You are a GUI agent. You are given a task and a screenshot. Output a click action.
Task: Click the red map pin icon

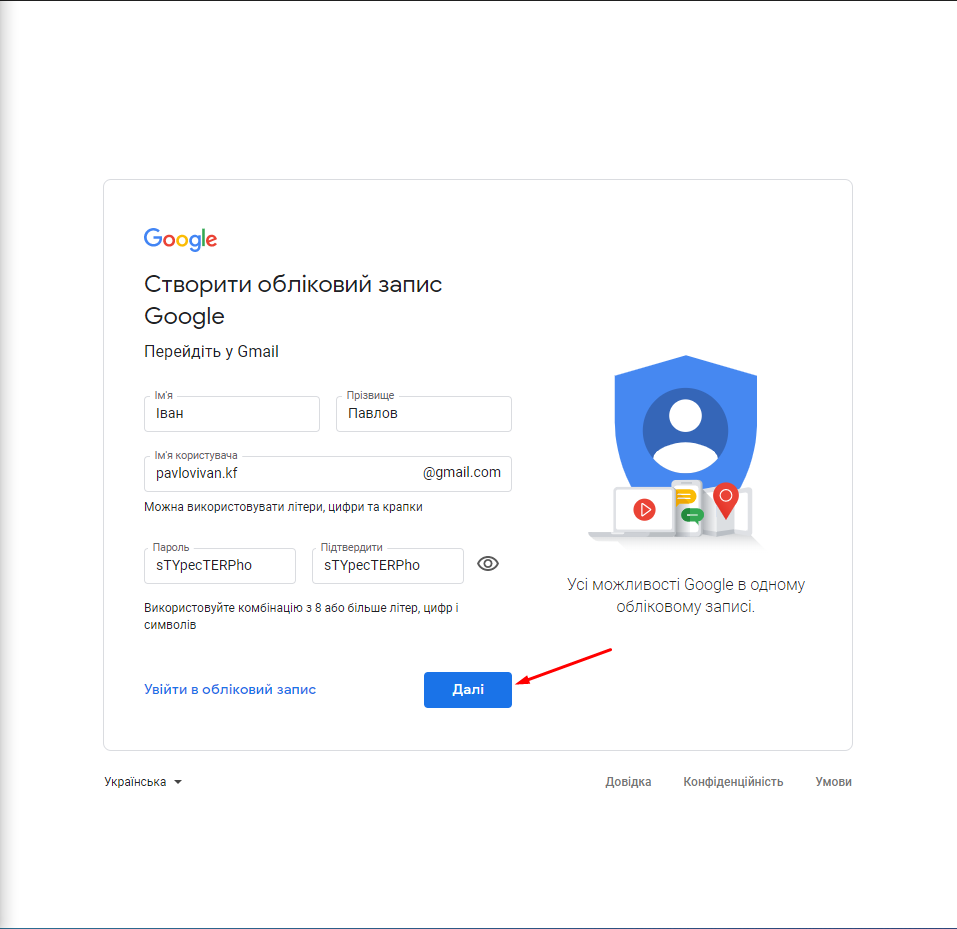click(x=726, y=500)
